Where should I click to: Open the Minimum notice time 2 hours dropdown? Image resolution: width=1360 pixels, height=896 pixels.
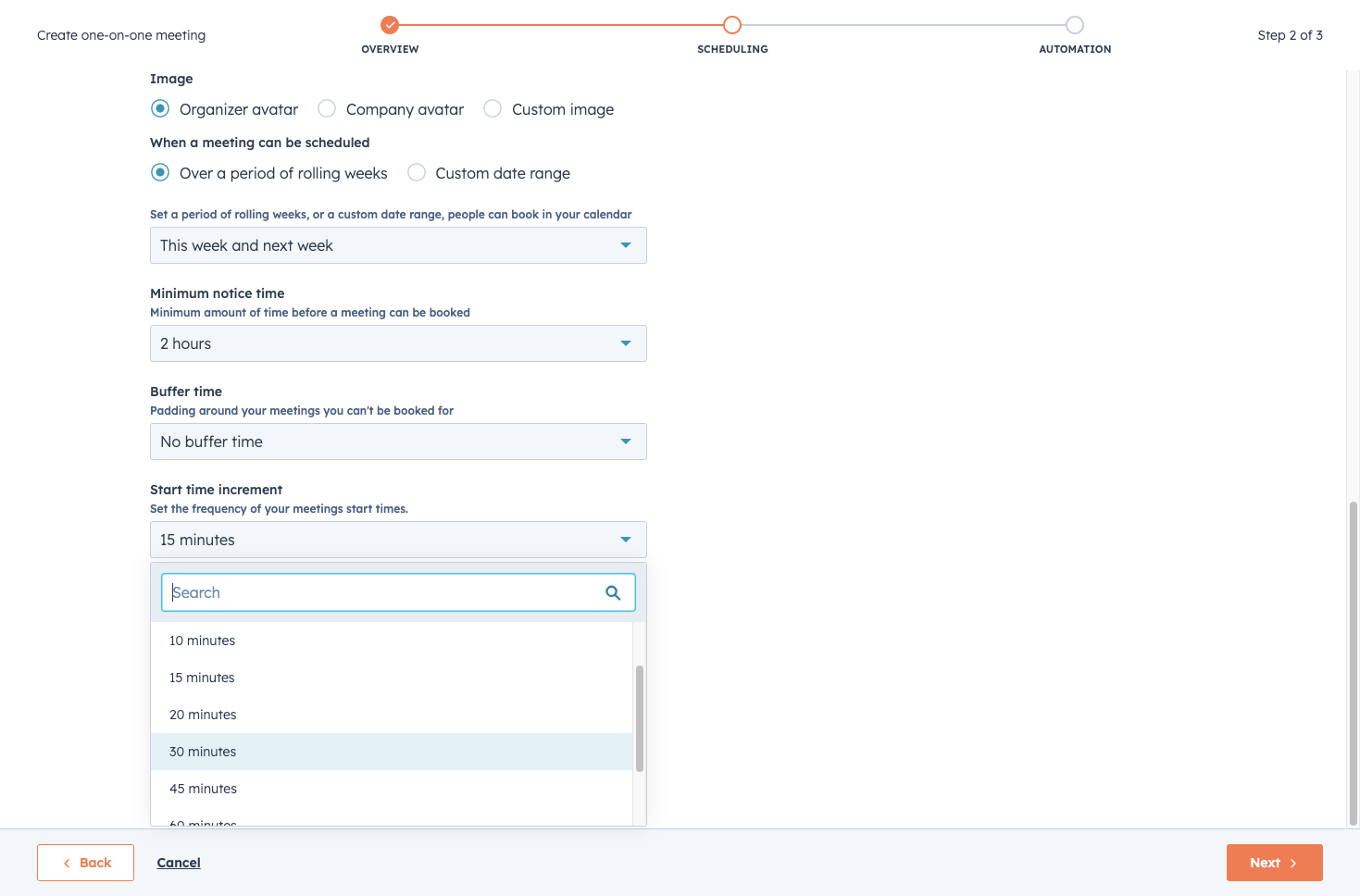(x=398, y=343)
